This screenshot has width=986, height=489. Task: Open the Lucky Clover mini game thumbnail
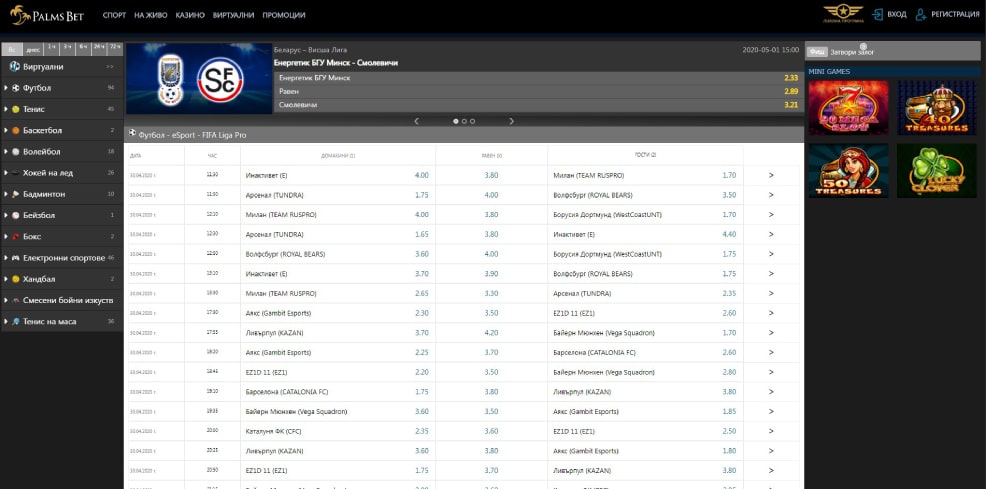pos(936,169)
